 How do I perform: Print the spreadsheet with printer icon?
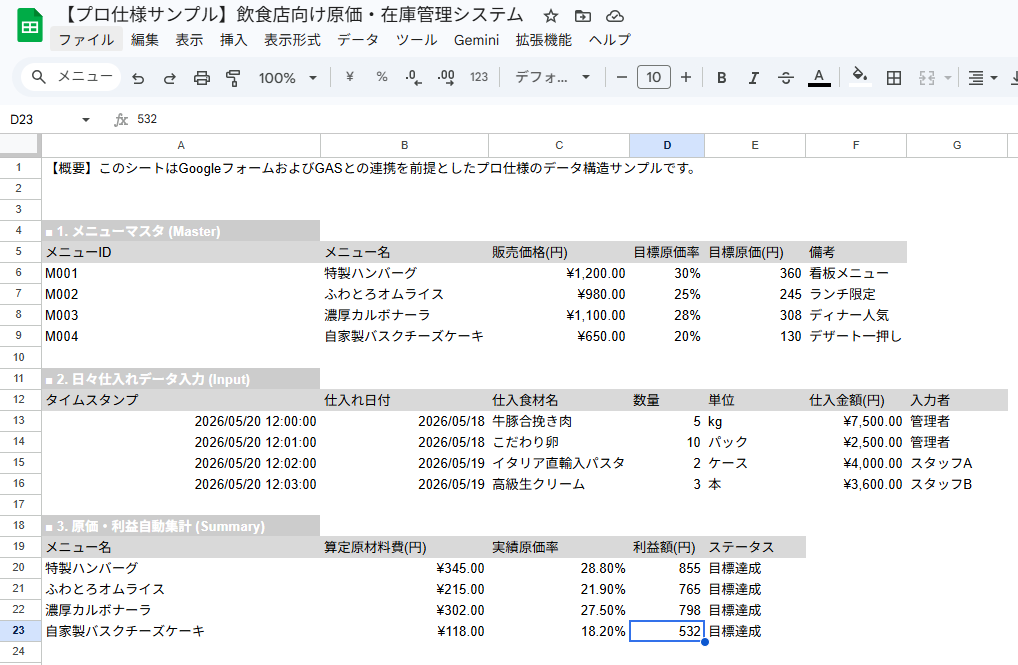(202, 78)
